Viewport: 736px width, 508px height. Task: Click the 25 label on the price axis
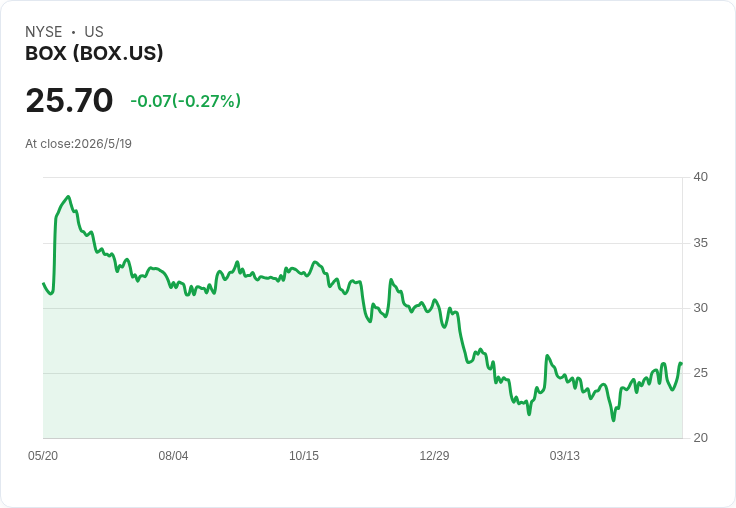click(x=700, y=373)
